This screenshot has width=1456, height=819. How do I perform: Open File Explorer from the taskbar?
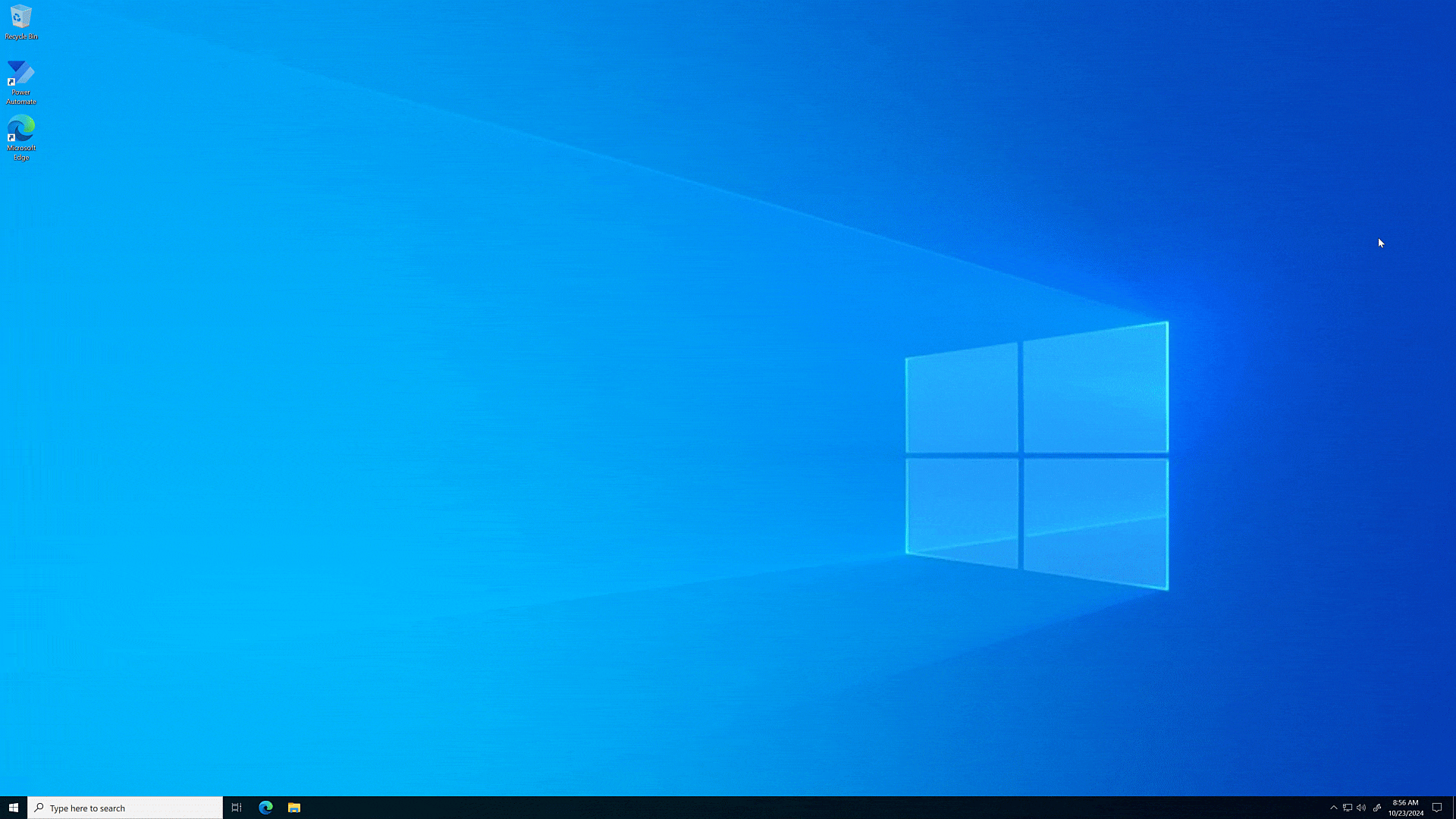tap(293, 808)
